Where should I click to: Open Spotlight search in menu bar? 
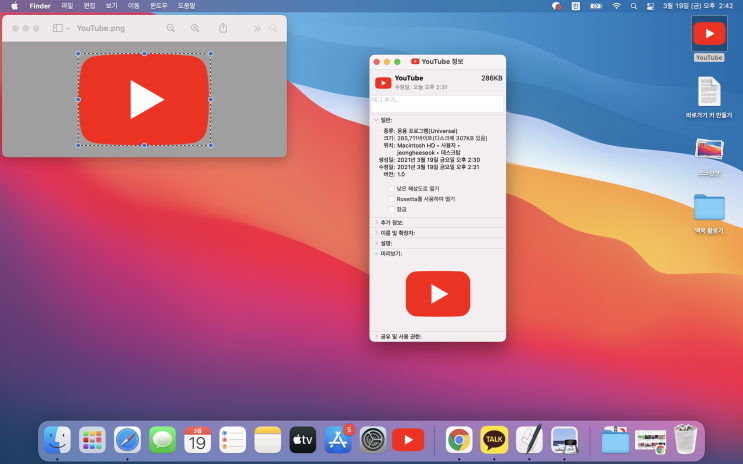coord(634,6)
